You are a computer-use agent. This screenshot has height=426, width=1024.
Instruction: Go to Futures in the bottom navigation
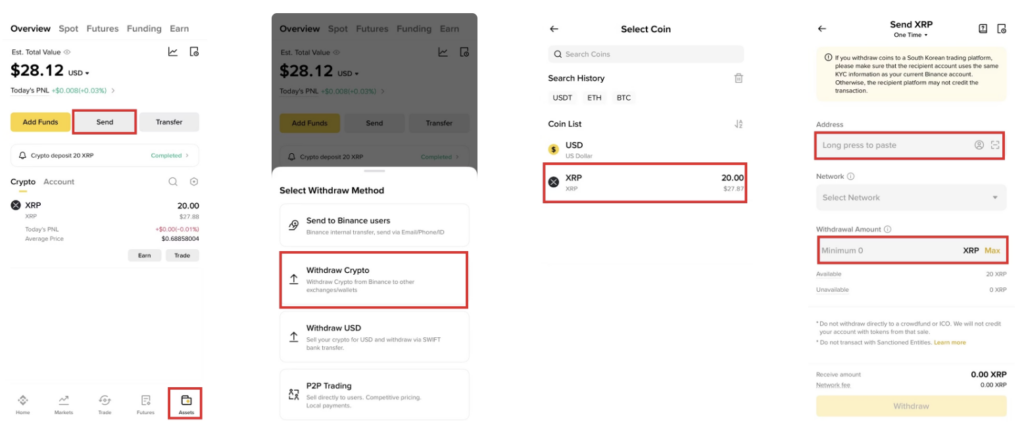pyautogui.click(x=146, y=404)
